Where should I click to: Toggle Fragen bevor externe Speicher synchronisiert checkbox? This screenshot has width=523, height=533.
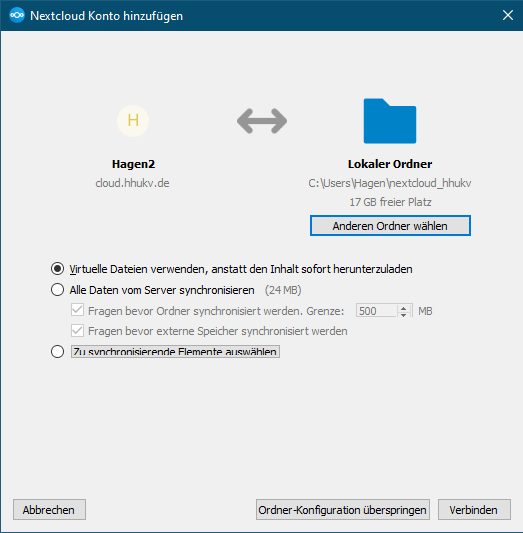[x=77, y=331]
